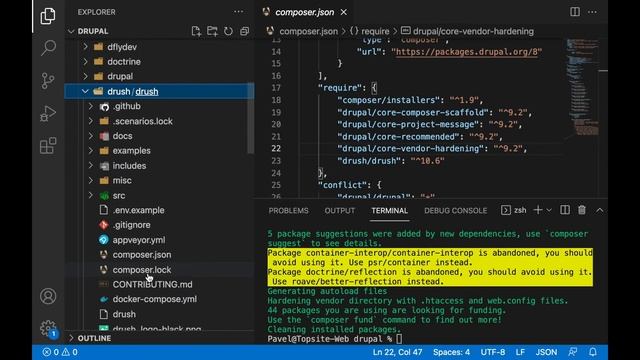Screen dimensions: 640x360
Task: Open the Extensions view
Action: (48, 146)
